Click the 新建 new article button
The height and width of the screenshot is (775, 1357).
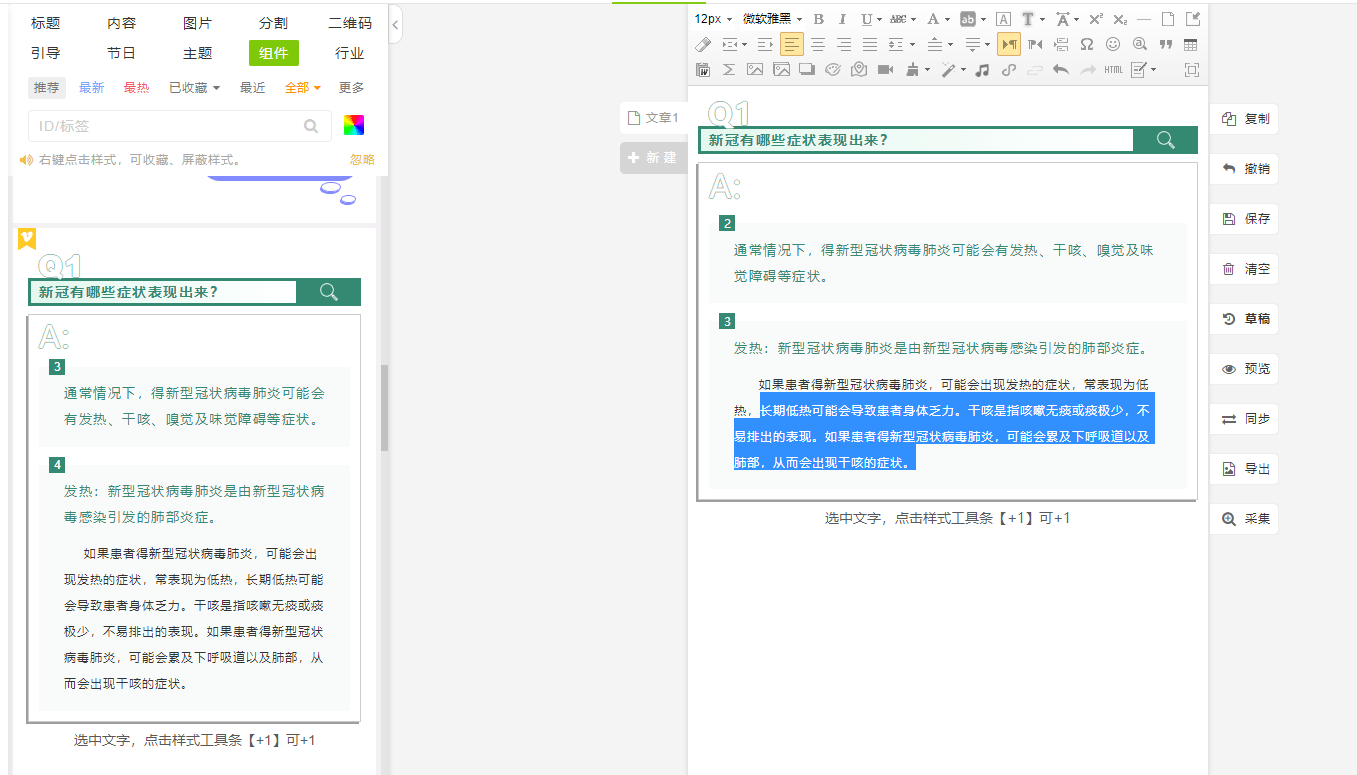tap(653, 158)
